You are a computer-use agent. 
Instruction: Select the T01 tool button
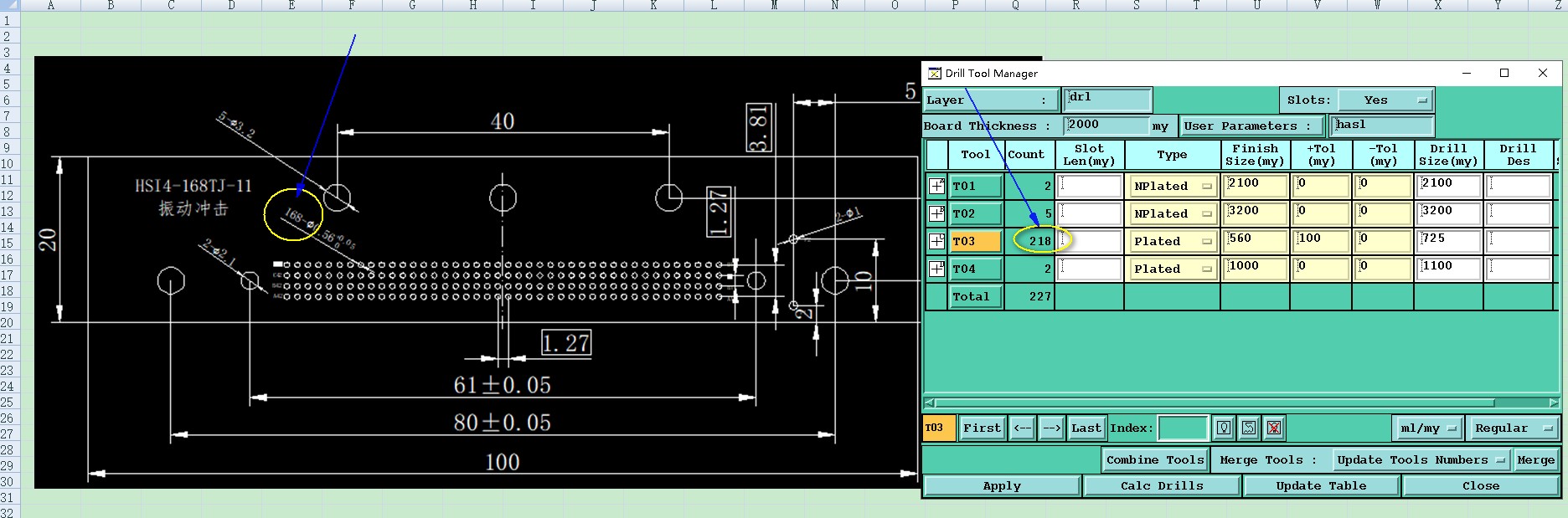pyautogui.click(x=976, y=186)
